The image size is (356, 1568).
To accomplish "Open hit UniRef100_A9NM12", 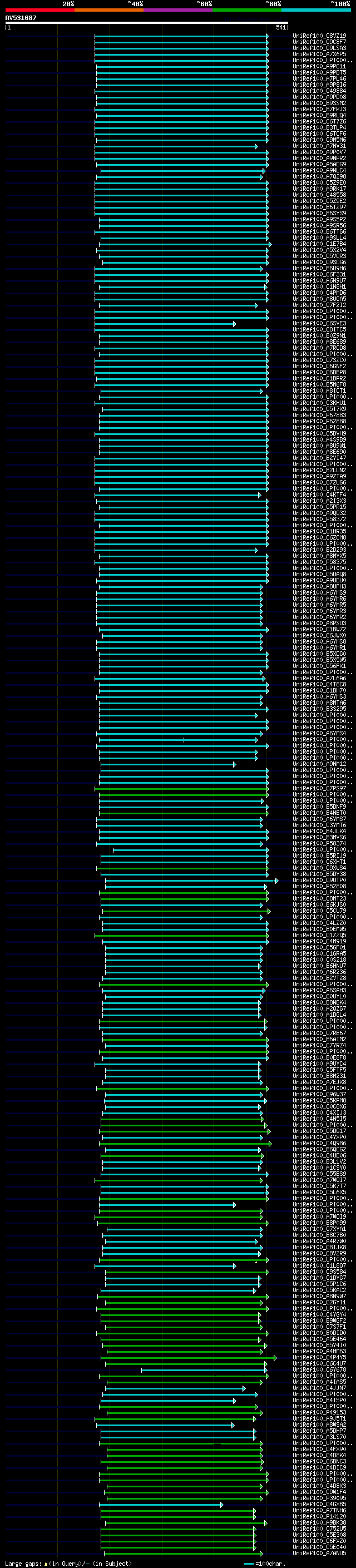I will click(x=319, y=764).
